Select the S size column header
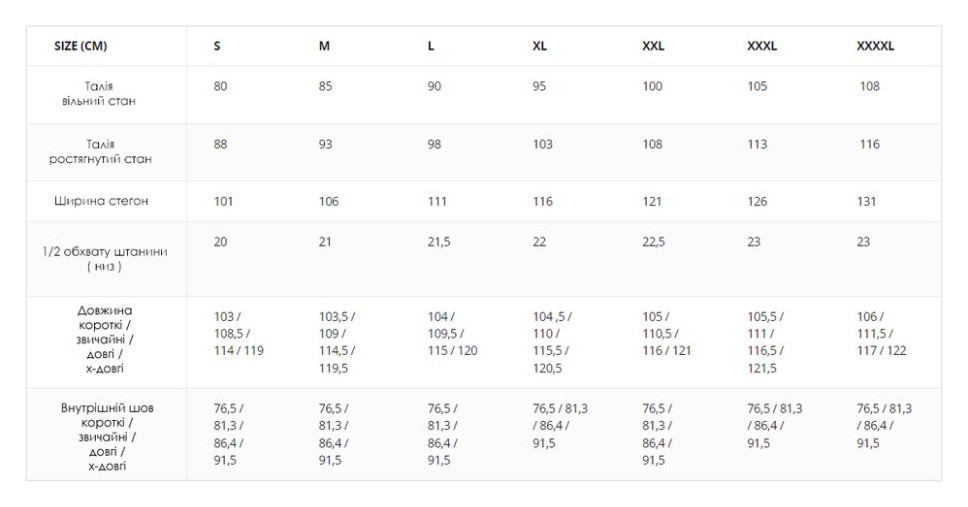The image size is (968, 507). coord(217,46)
